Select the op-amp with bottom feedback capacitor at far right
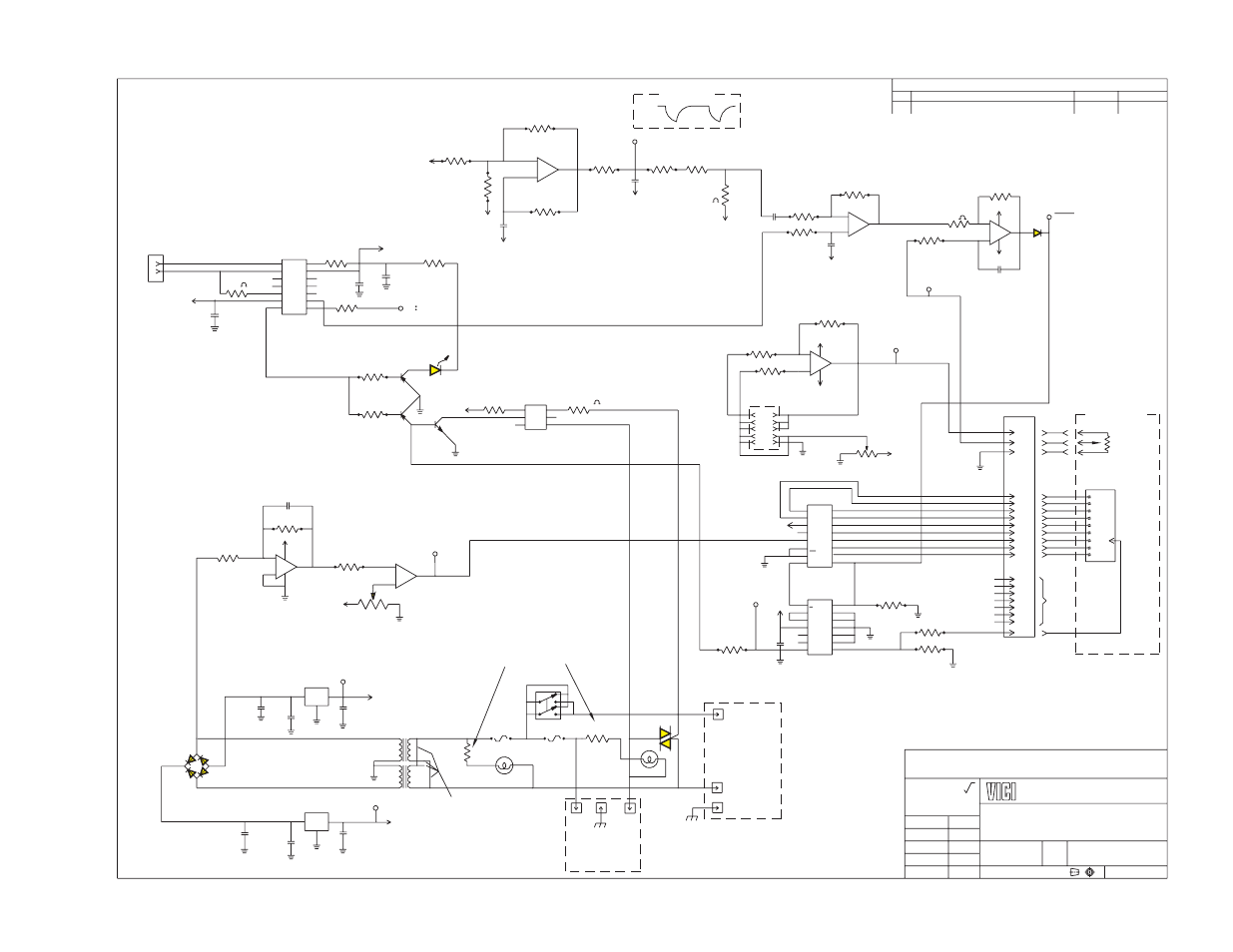The width and height of the screenshot is (1233, 952). click(x=999, y=233)
